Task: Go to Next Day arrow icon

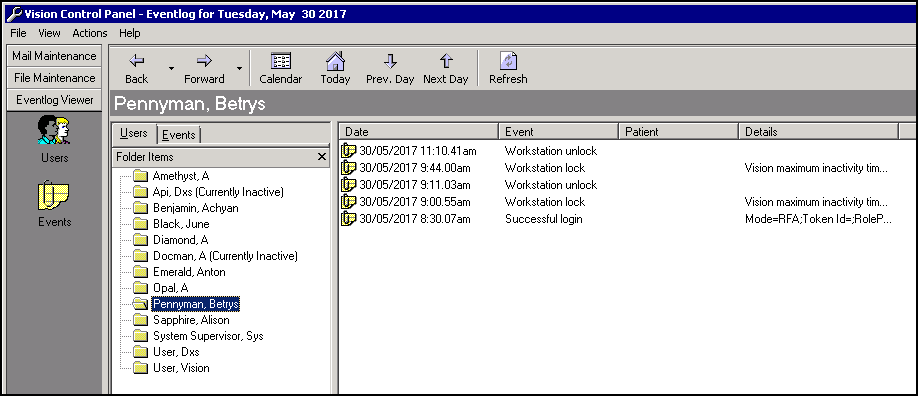Action: pyautogui.click(x=446, y=60)
